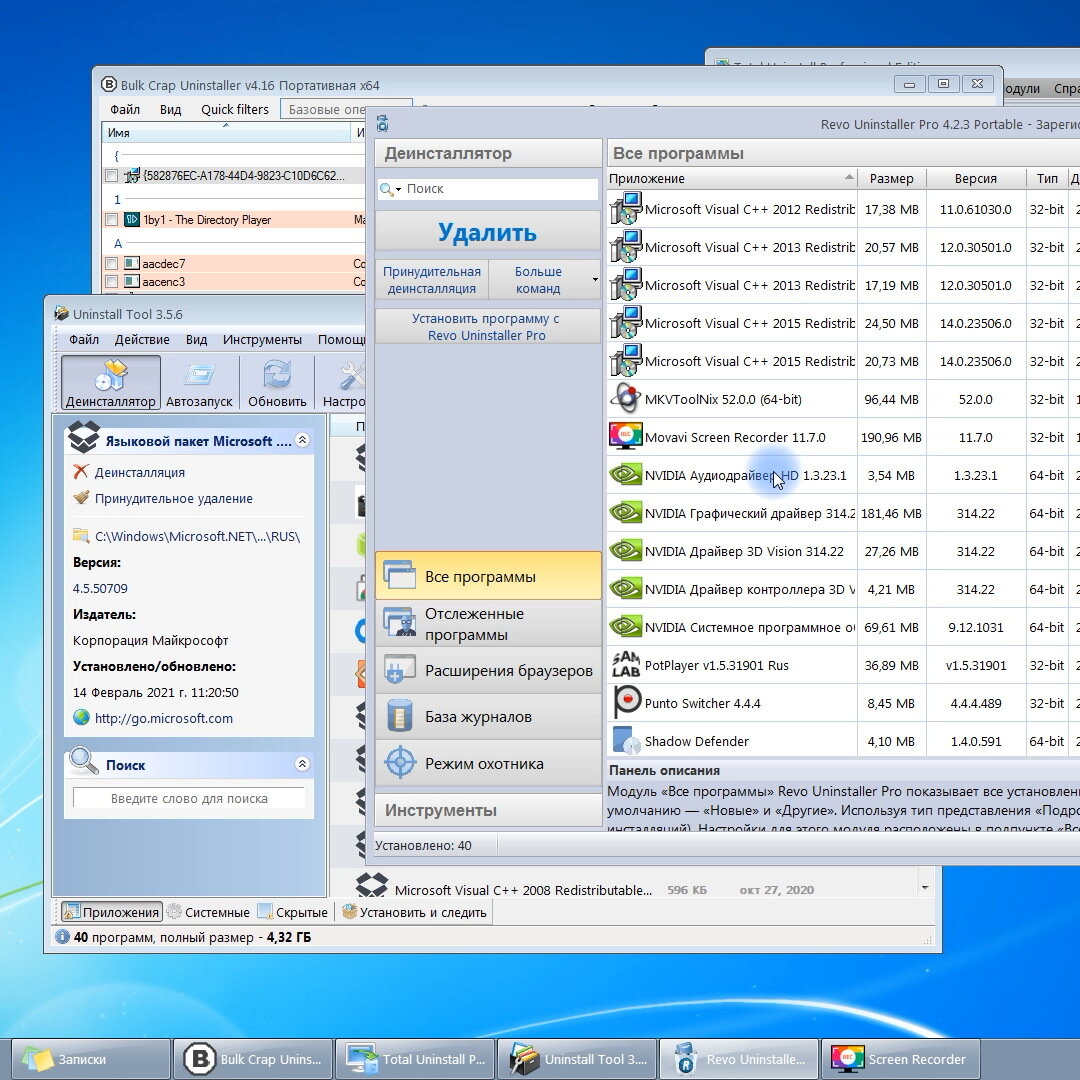The height and width of the screenshot is (1080, 1080).
Task: Open База журналов in Revo sidebar
Action: click(488, 716)
